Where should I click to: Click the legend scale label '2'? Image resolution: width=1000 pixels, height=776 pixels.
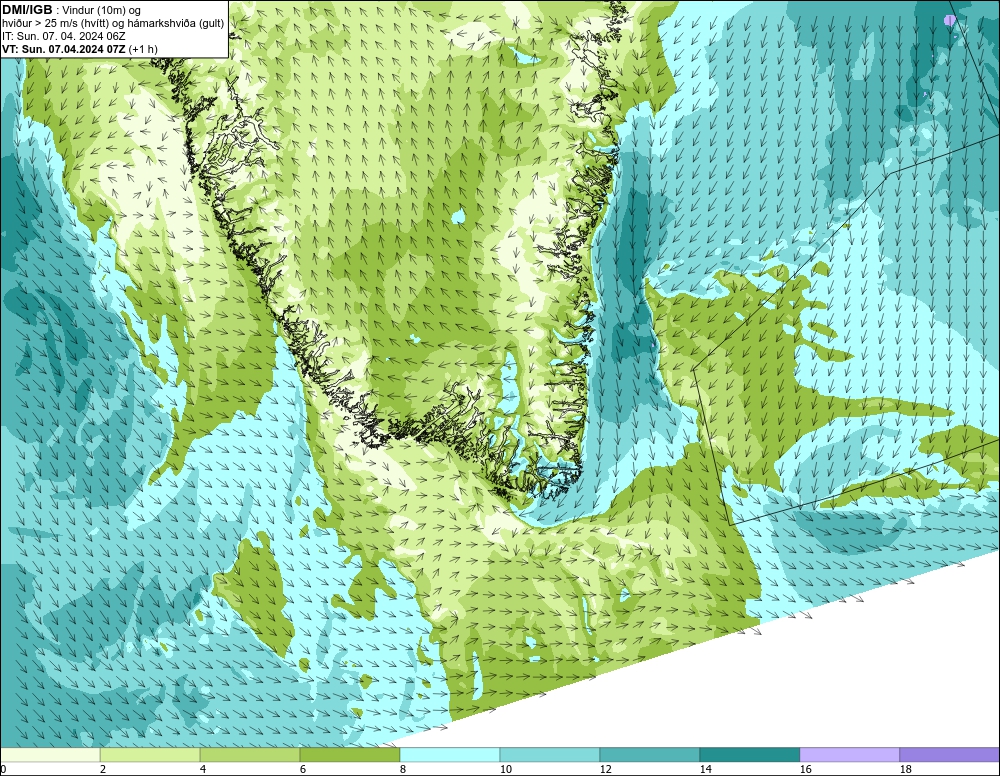click(103, 769)
